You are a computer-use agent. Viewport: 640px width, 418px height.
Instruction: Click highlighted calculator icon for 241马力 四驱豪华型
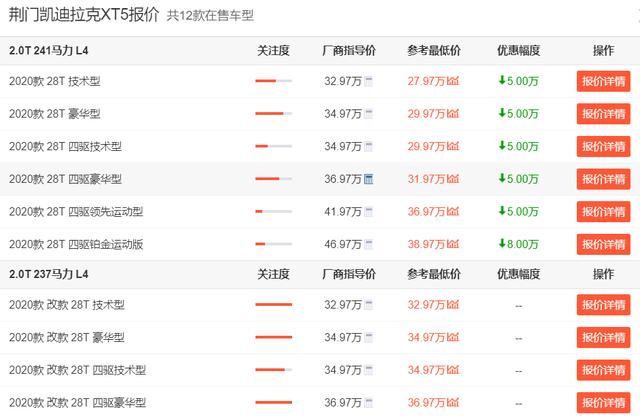pos(369,179)
